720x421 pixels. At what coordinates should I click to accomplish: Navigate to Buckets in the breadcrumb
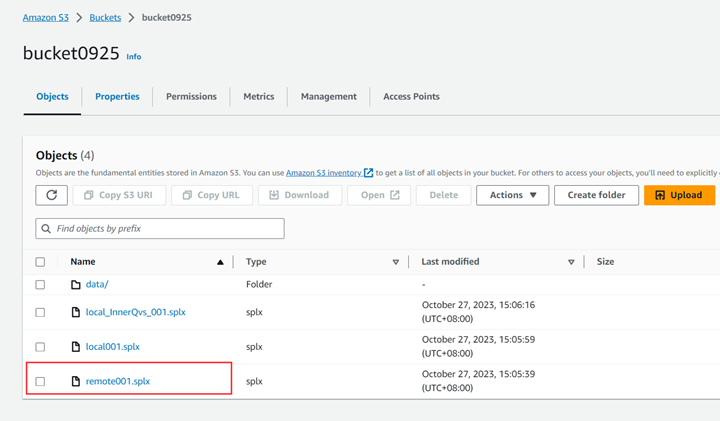click(x=105, y=18)
